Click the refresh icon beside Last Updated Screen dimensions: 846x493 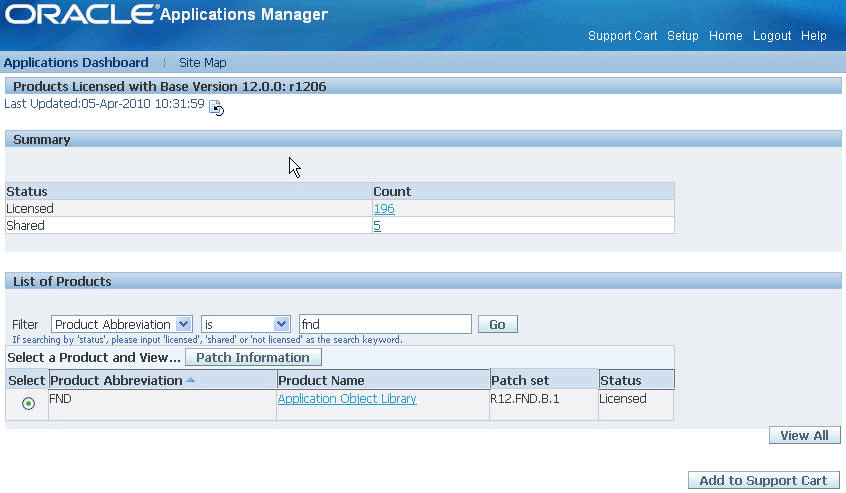coord(216,107)
